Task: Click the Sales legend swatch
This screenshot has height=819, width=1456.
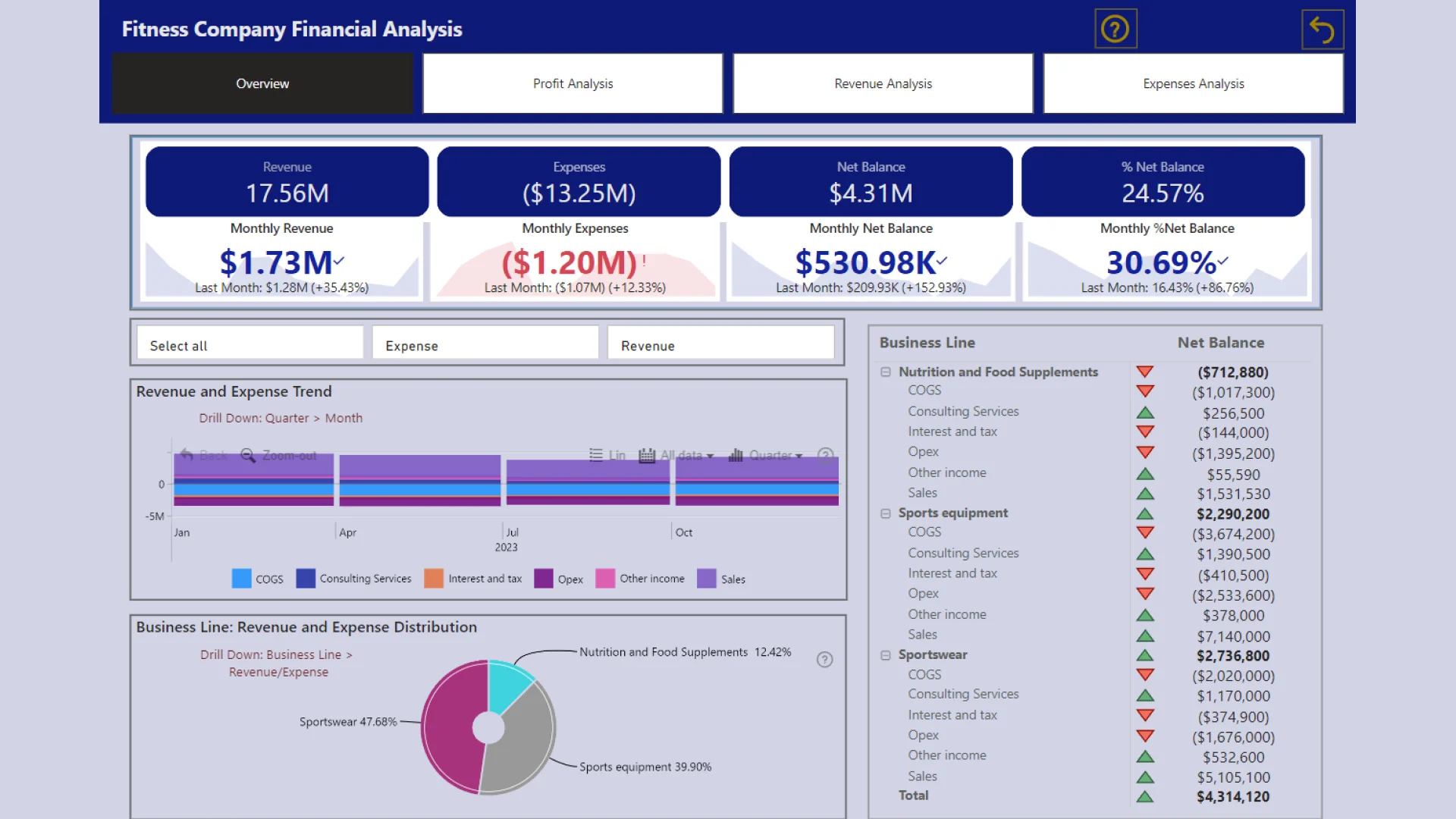Action: point(707,579)
